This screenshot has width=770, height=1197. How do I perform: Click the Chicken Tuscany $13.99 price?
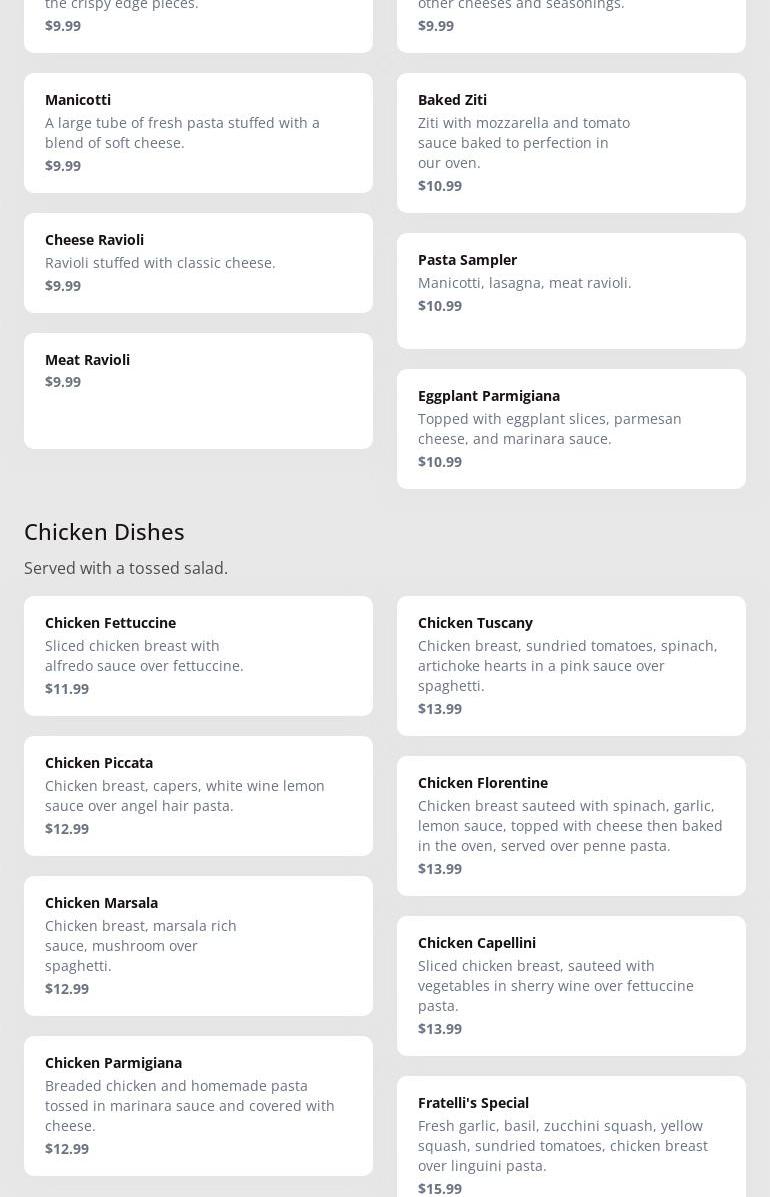(x=440, y=708)
